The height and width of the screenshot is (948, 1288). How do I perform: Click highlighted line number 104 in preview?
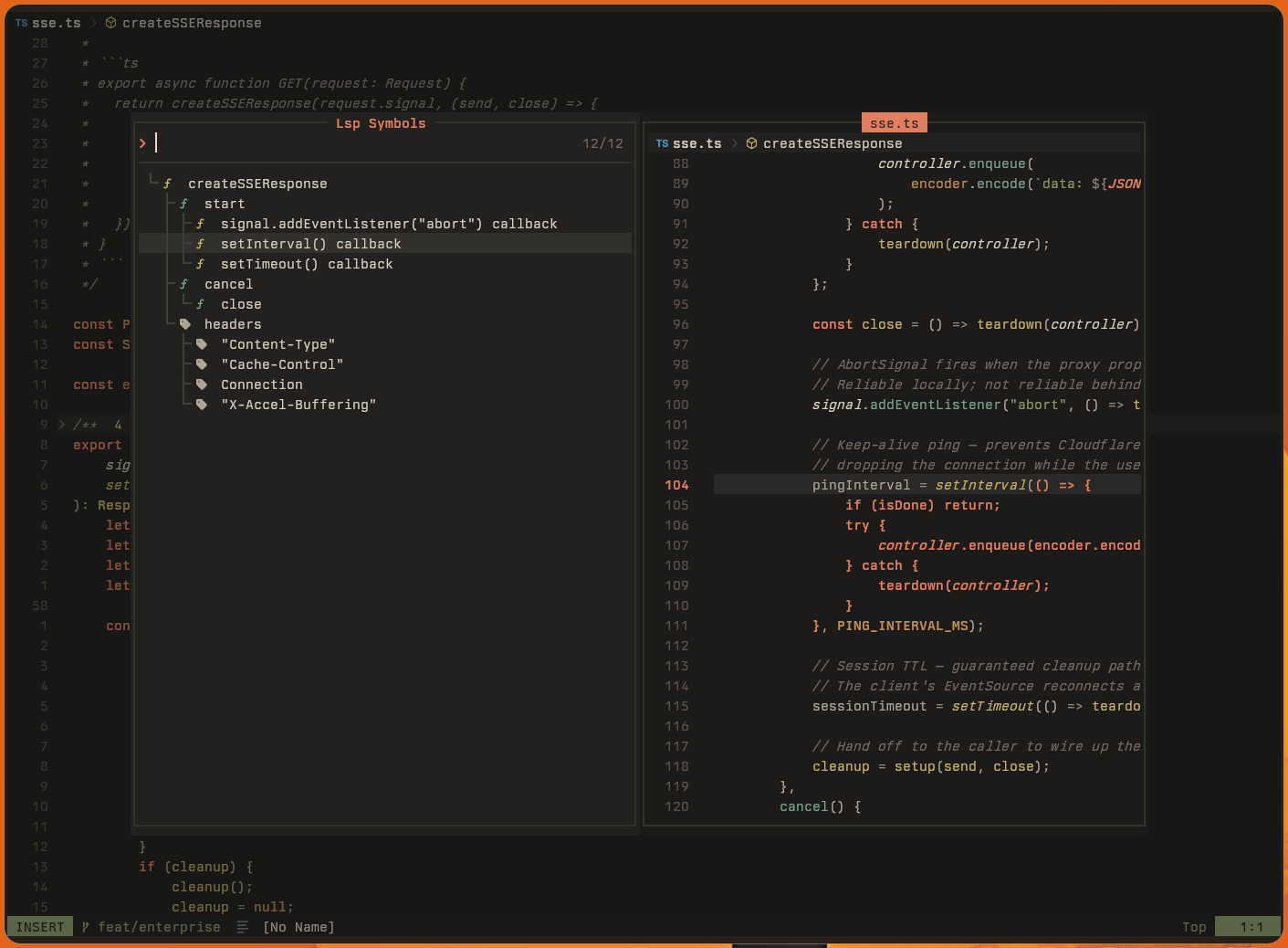click(x=677, y=485)
